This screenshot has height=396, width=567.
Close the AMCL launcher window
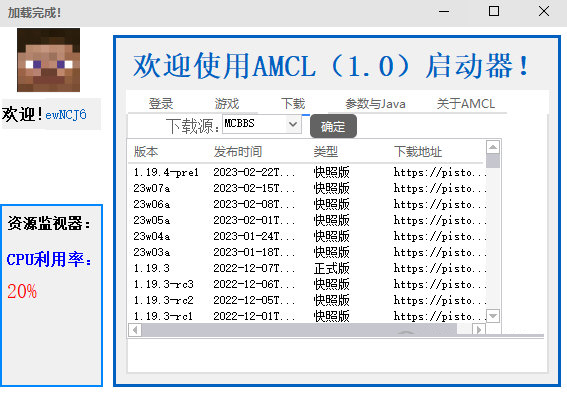pos(544,11)
